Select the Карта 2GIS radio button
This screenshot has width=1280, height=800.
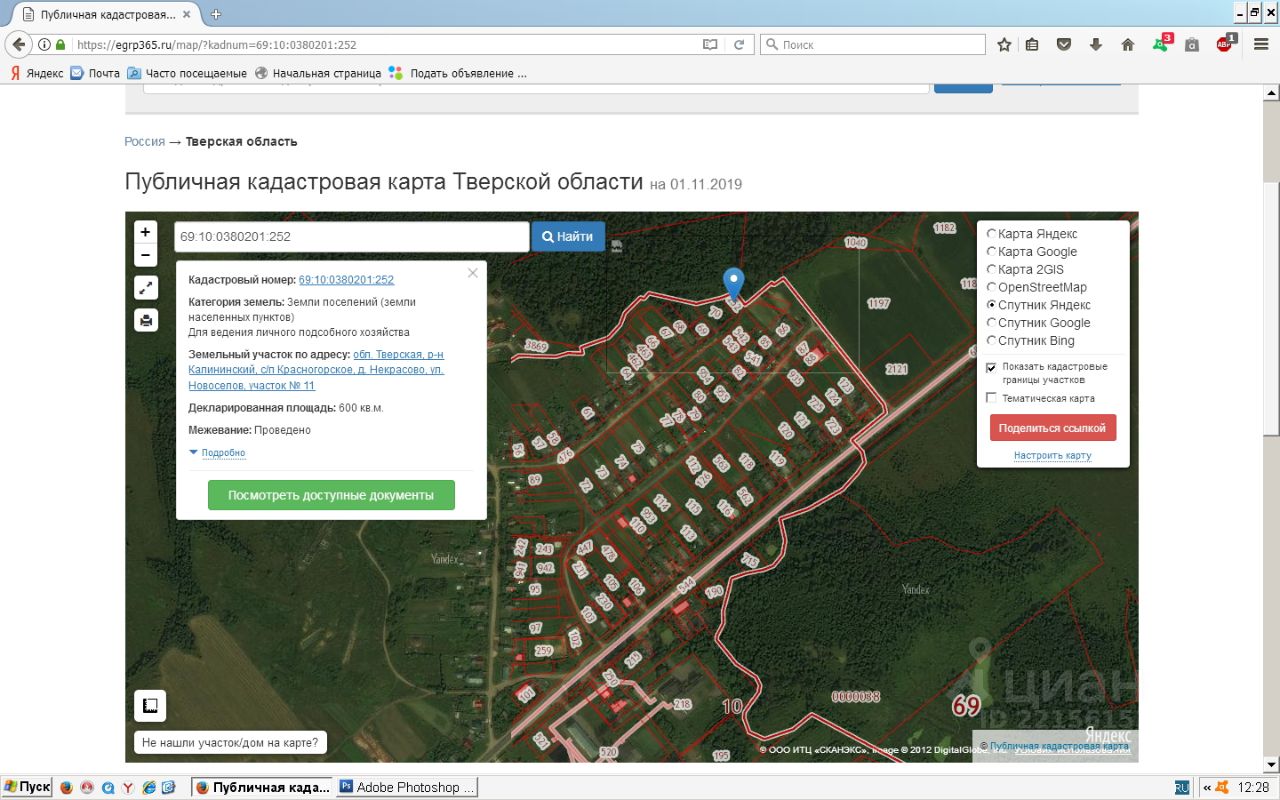pyautogui.click(x=992, y=270)
